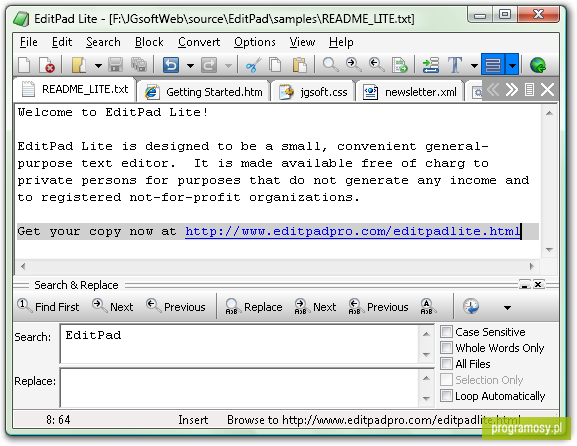
Task: Save the file with floppy disk icon
Action: [x=116, y=66]
